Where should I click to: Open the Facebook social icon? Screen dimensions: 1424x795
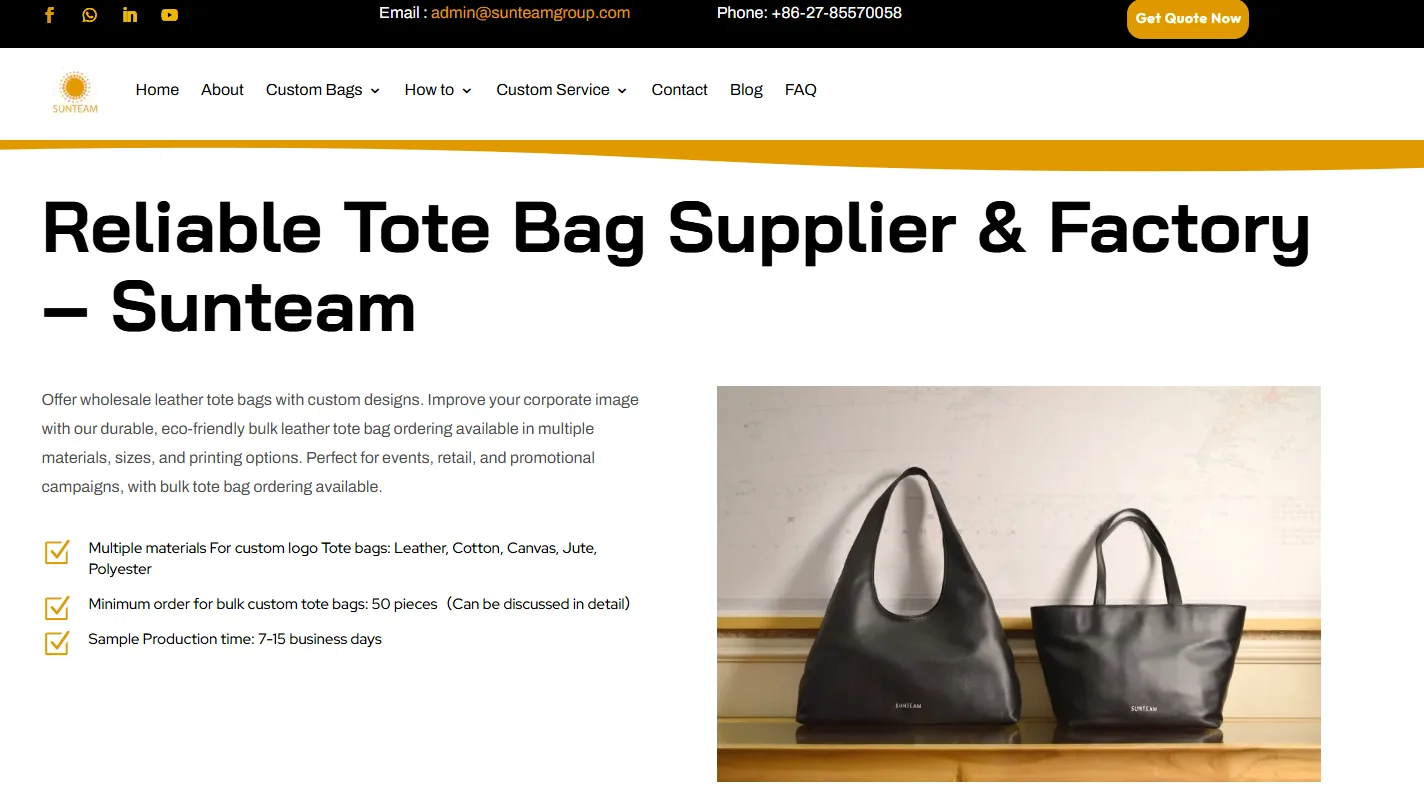(x=49, y=15)
